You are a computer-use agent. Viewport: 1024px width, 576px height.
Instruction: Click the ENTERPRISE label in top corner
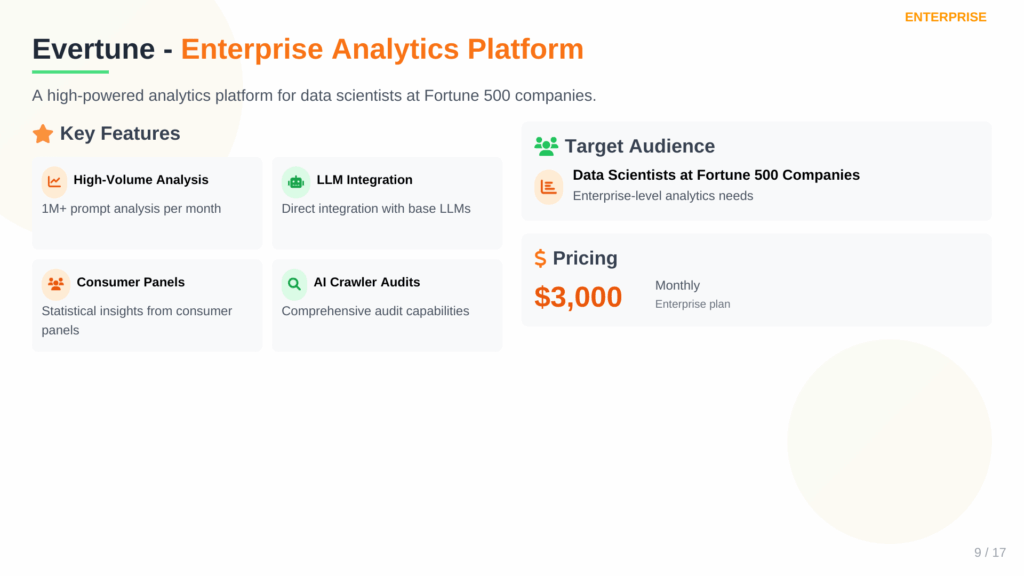pyautogui.click(x=945, y=17)
